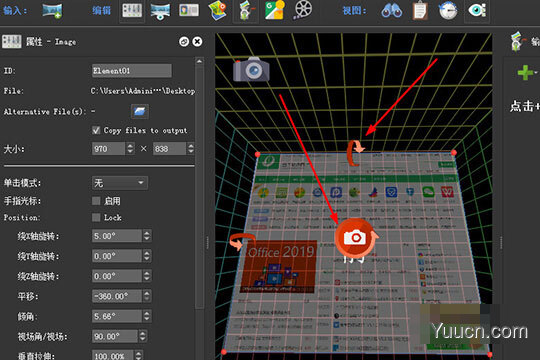Click the add input panorama icon

click(x=52, y=11)
